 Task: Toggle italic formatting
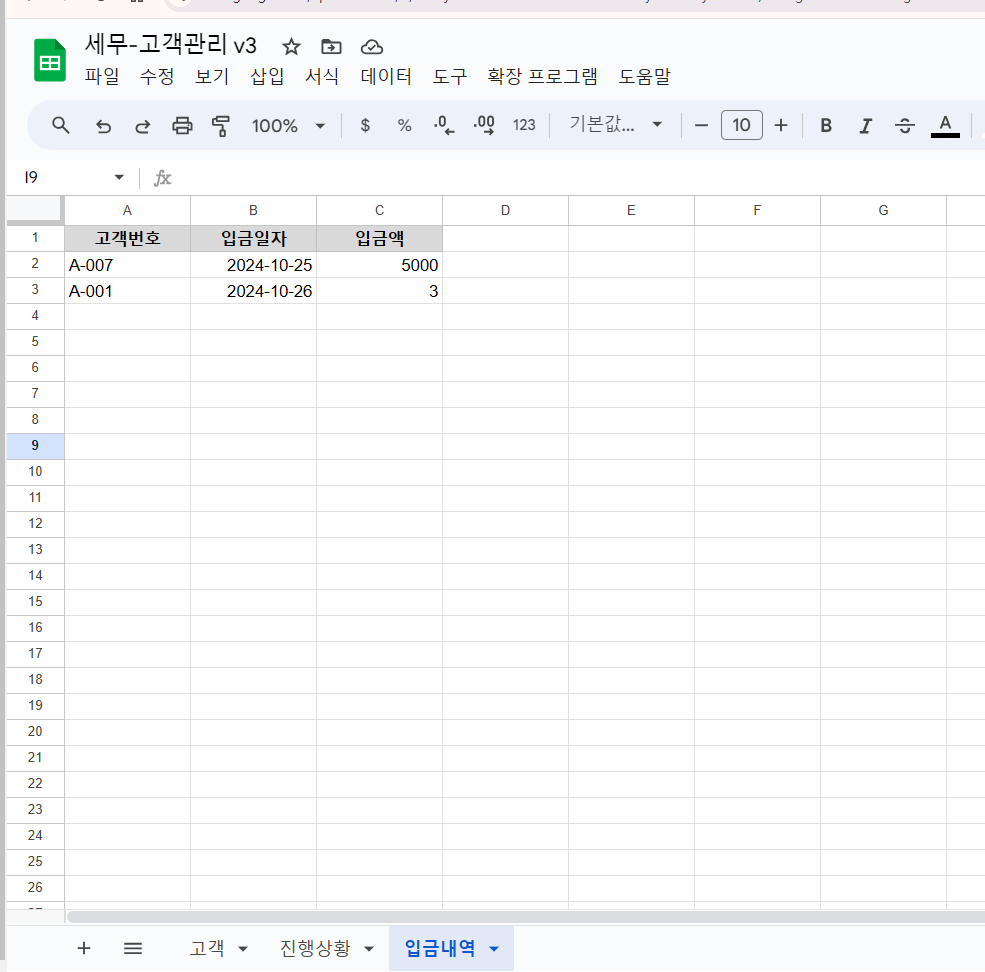(865, 126)
